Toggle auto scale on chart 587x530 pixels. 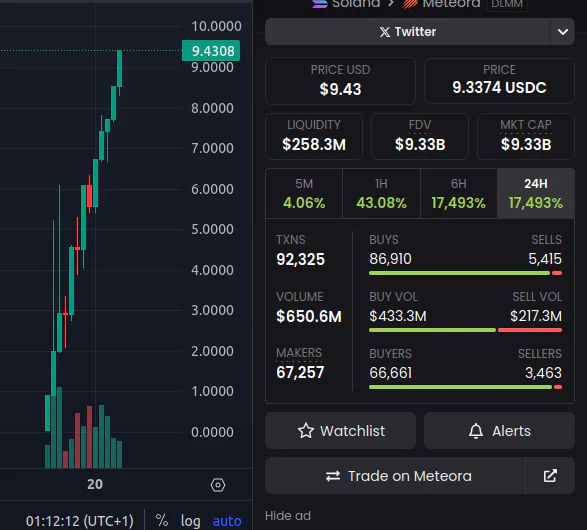[x=227, y=521]
